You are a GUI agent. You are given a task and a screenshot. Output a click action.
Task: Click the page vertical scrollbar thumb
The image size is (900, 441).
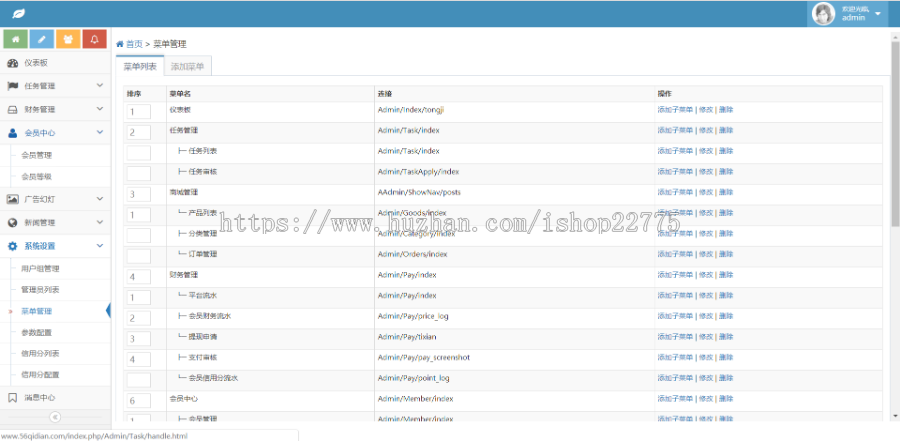pos(895,133)
